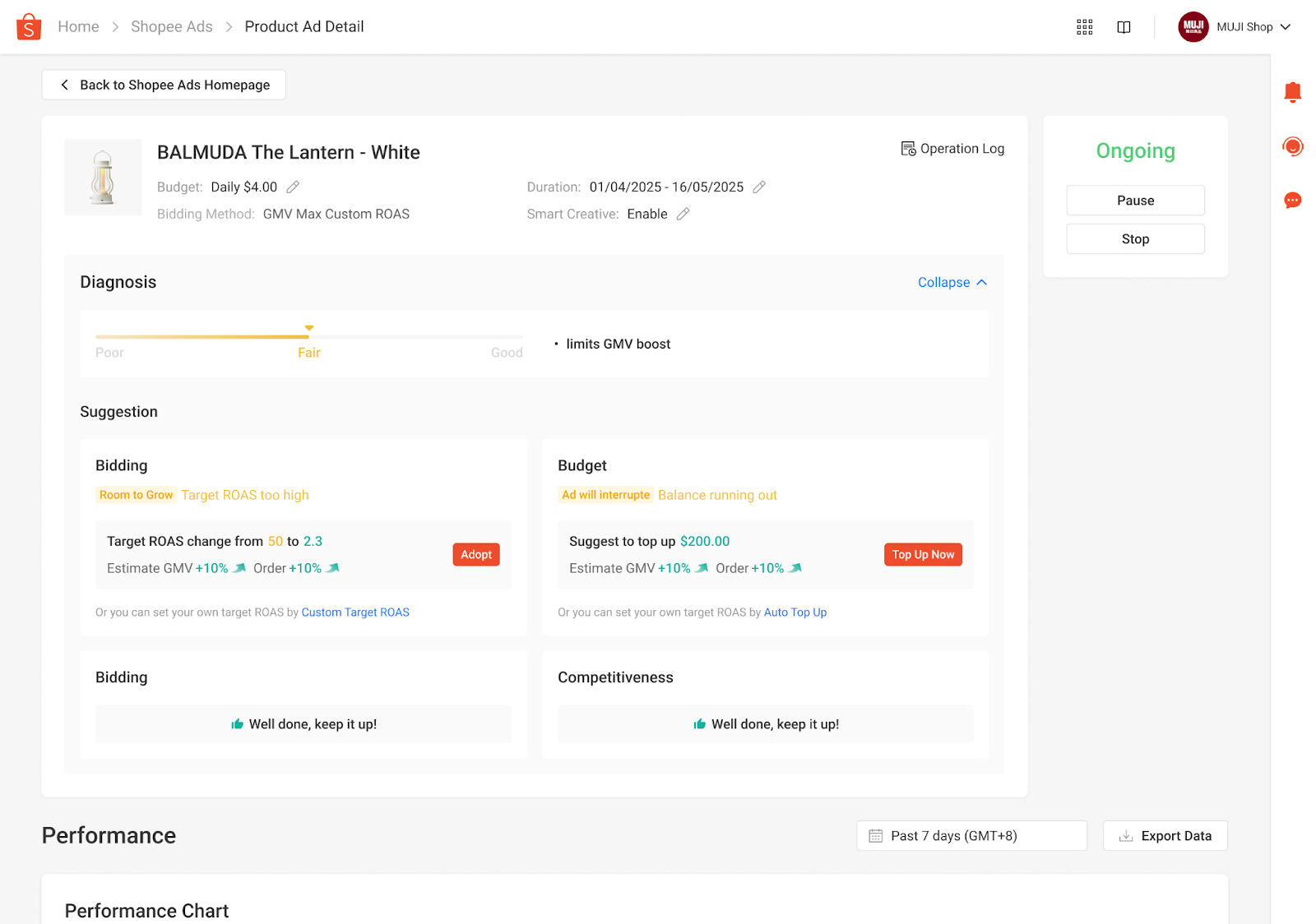Image resolution: width=1316 pixels, height=924 pixels.
Task: Click the Poor label on diagnosis scale
Action: click(109, 353)
